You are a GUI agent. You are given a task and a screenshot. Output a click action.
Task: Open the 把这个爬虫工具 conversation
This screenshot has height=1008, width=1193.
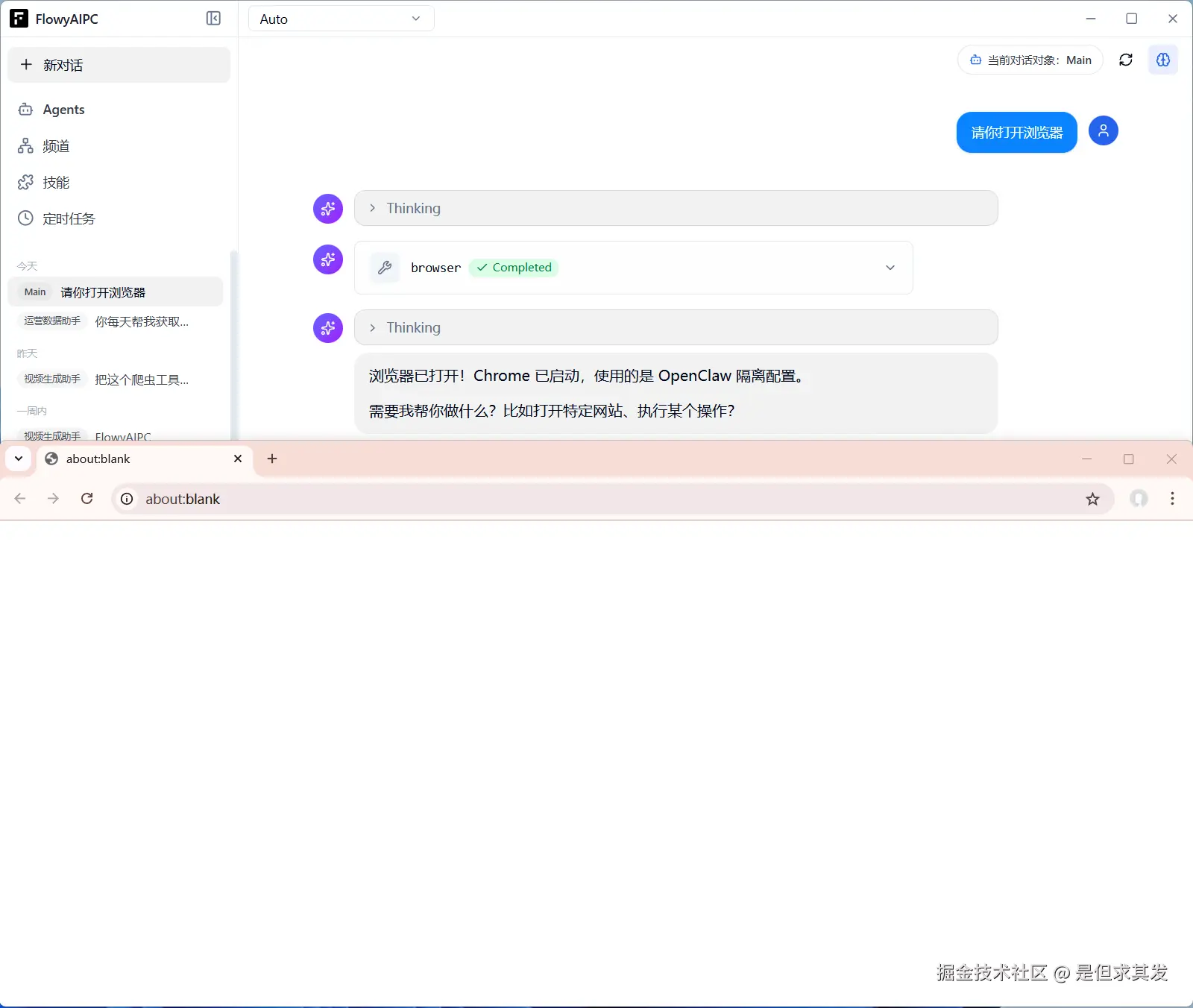pyautogui.click(x=116, y=379)
